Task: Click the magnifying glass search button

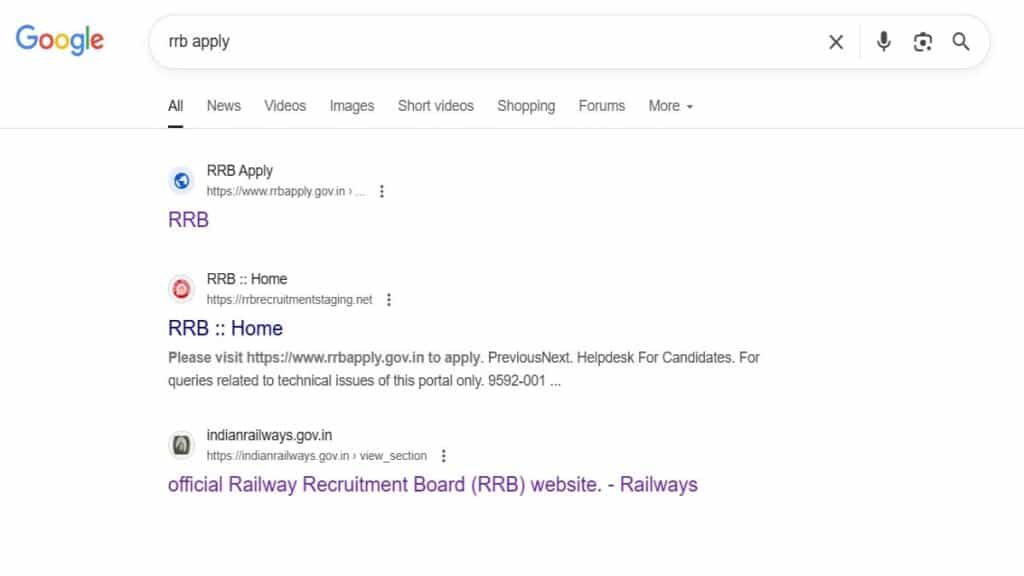Action: (x=961, y=42)
